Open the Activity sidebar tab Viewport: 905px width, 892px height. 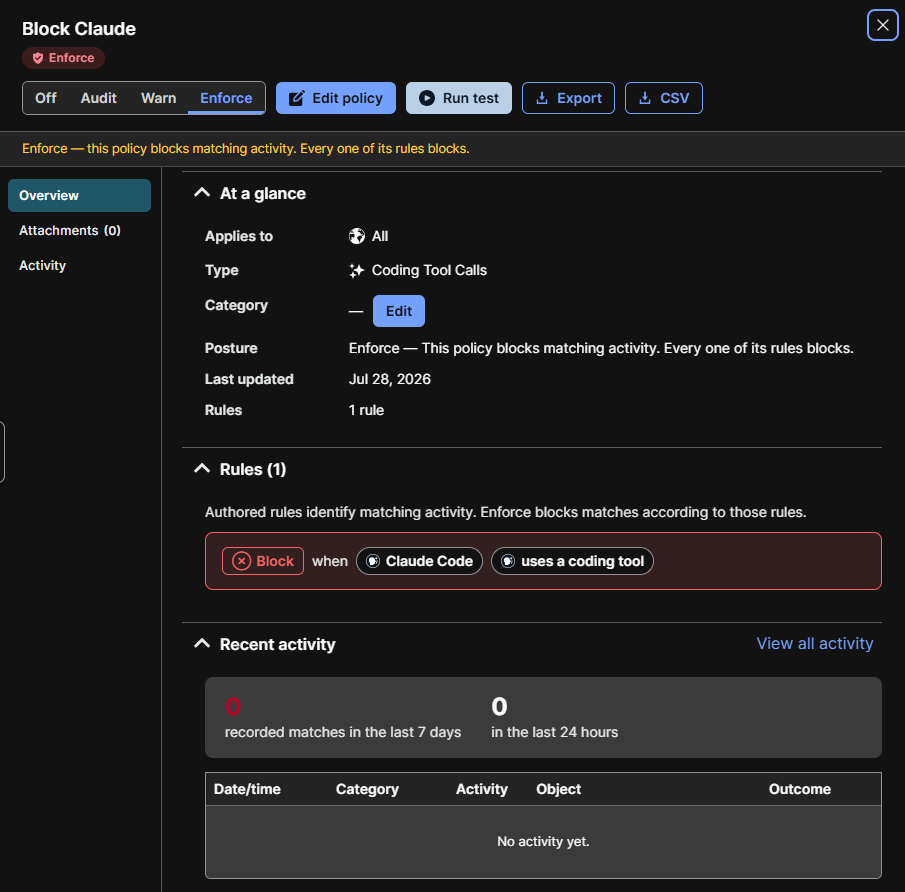(80, 266)
